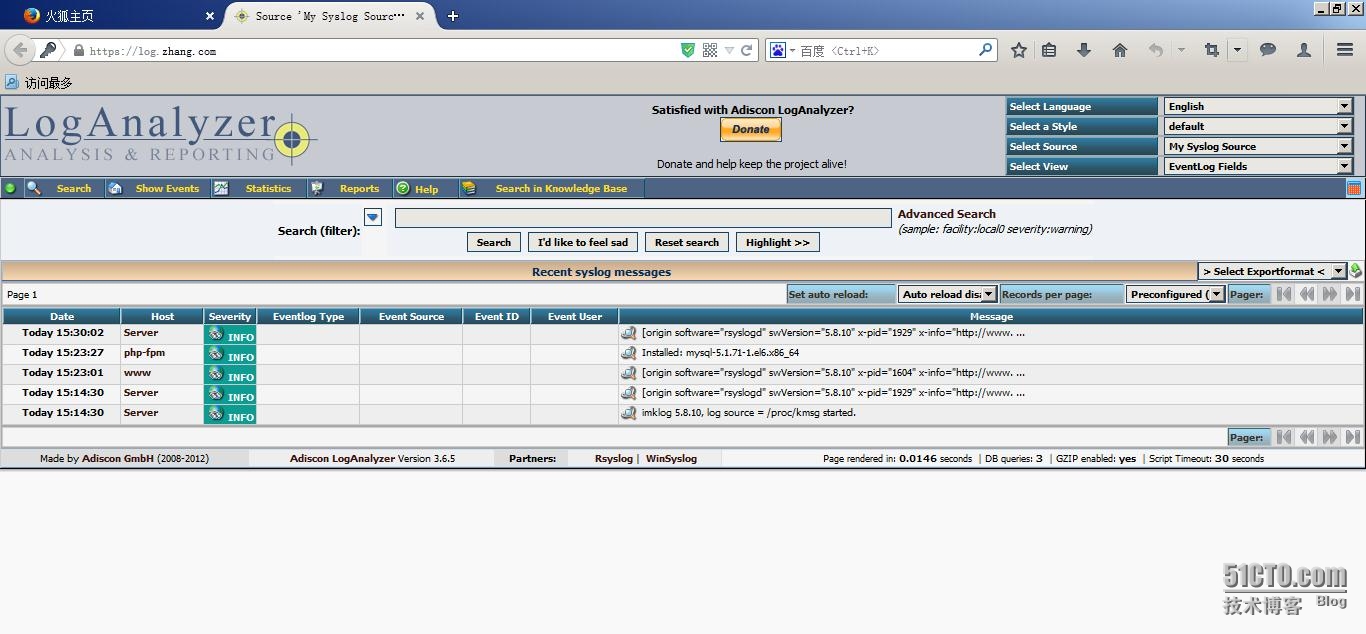Click the green shield icon in the address bar
This screenshot has width=1366, height=634.
pyautogui.click(x=687, y=50)
